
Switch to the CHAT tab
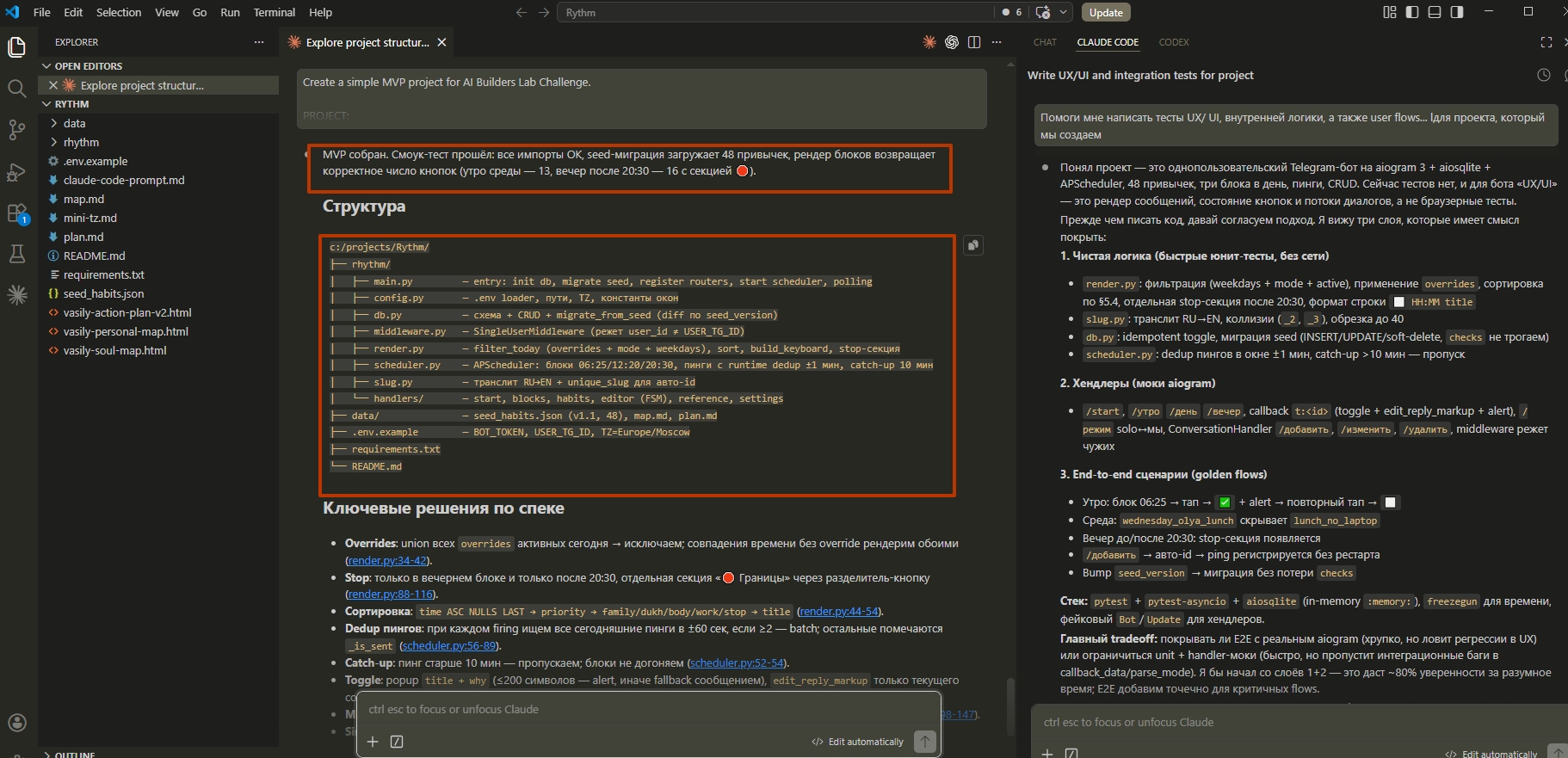coord(1045,42)
